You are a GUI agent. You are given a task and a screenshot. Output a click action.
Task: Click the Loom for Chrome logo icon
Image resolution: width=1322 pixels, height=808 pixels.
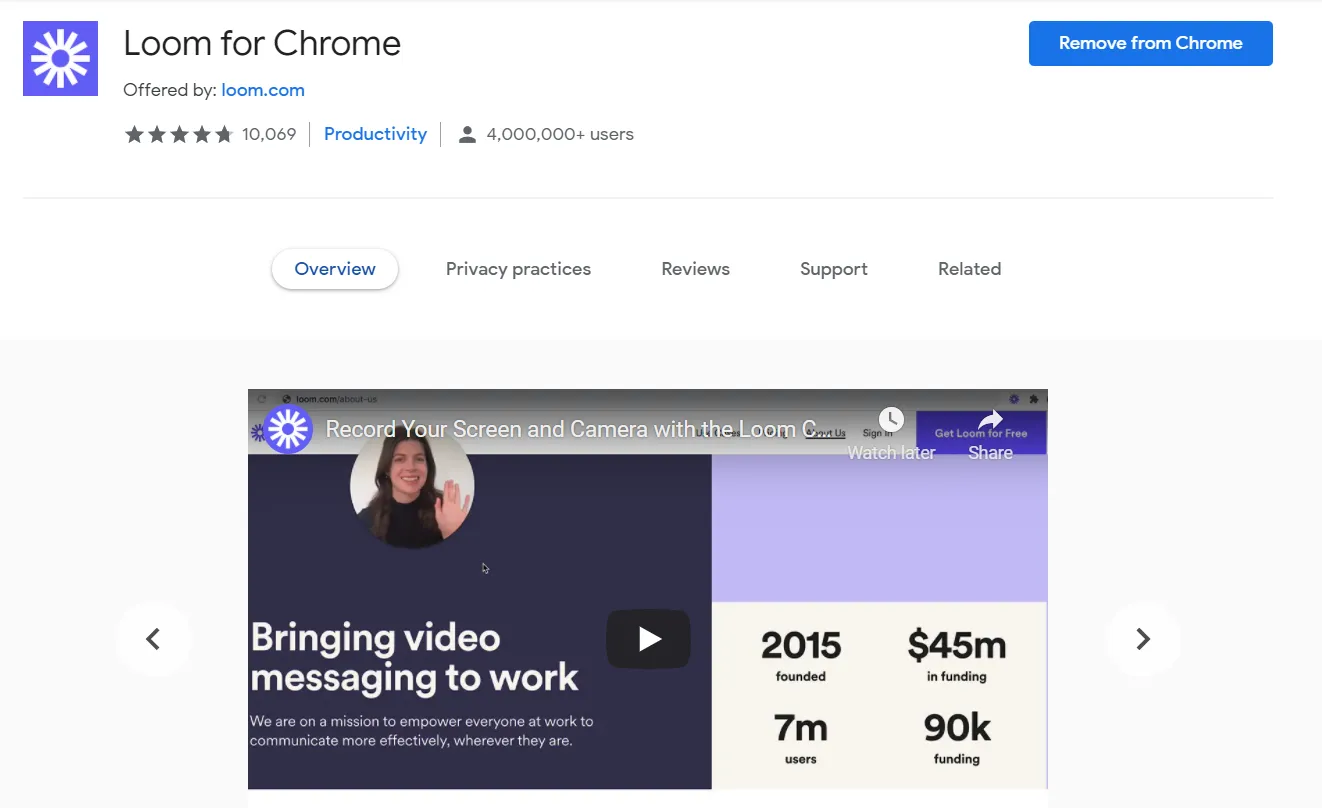60,58
